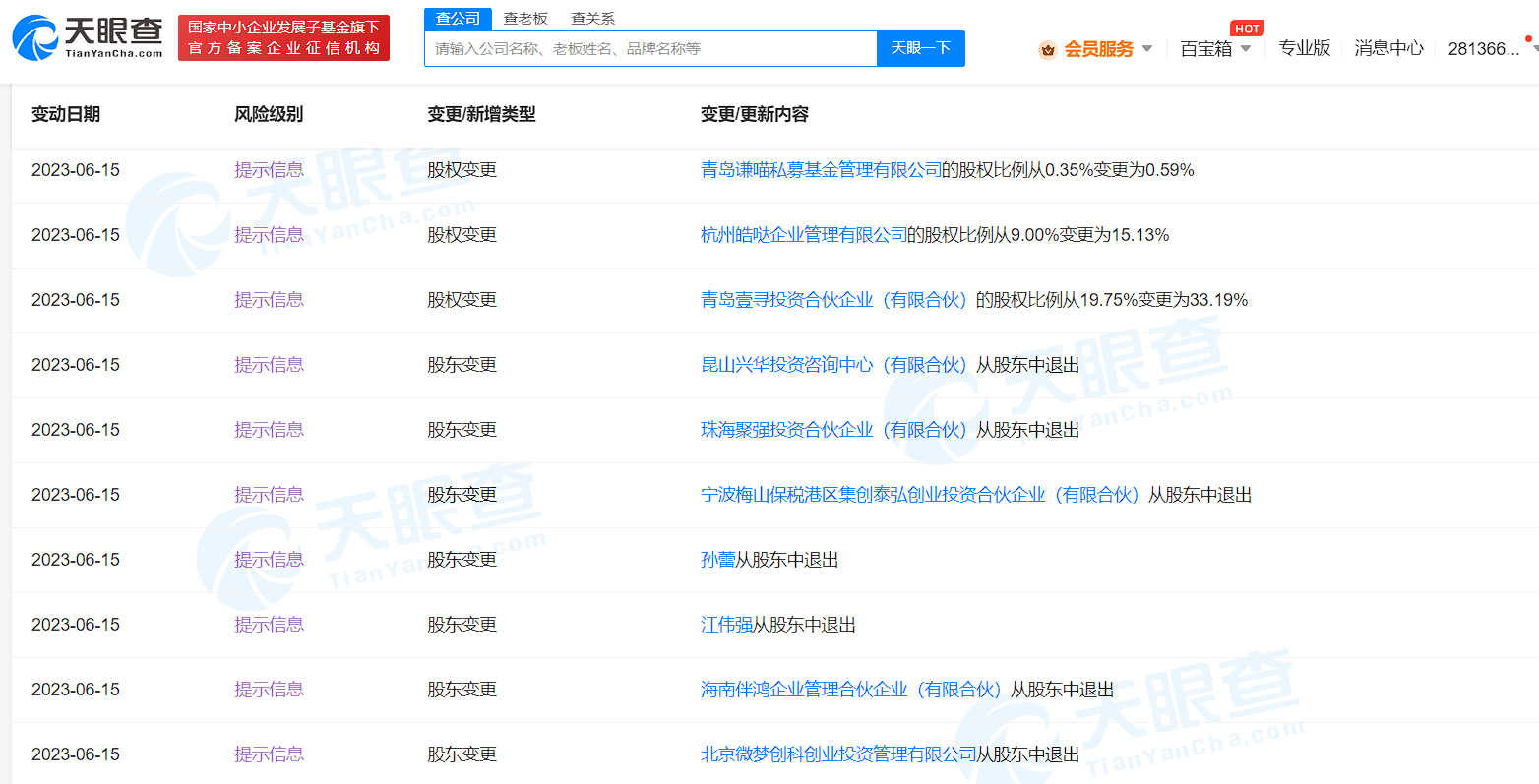Click the red government-backed credit agency banner

pos(283,37)
